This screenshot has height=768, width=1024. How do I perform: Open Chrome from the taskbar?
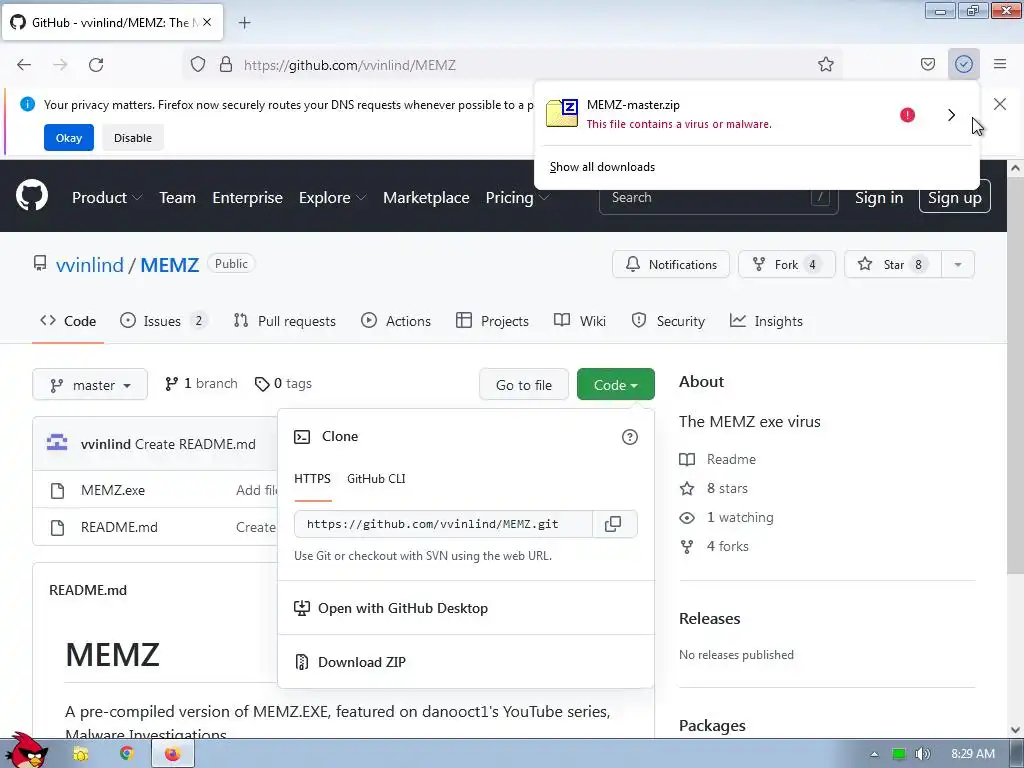coord(127,754)
